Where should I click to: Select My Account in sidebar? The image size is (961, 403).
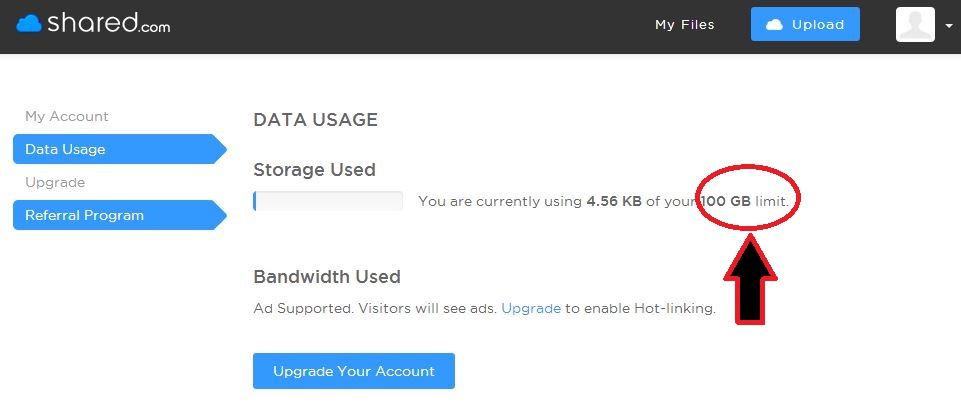(x=67, y=116)
